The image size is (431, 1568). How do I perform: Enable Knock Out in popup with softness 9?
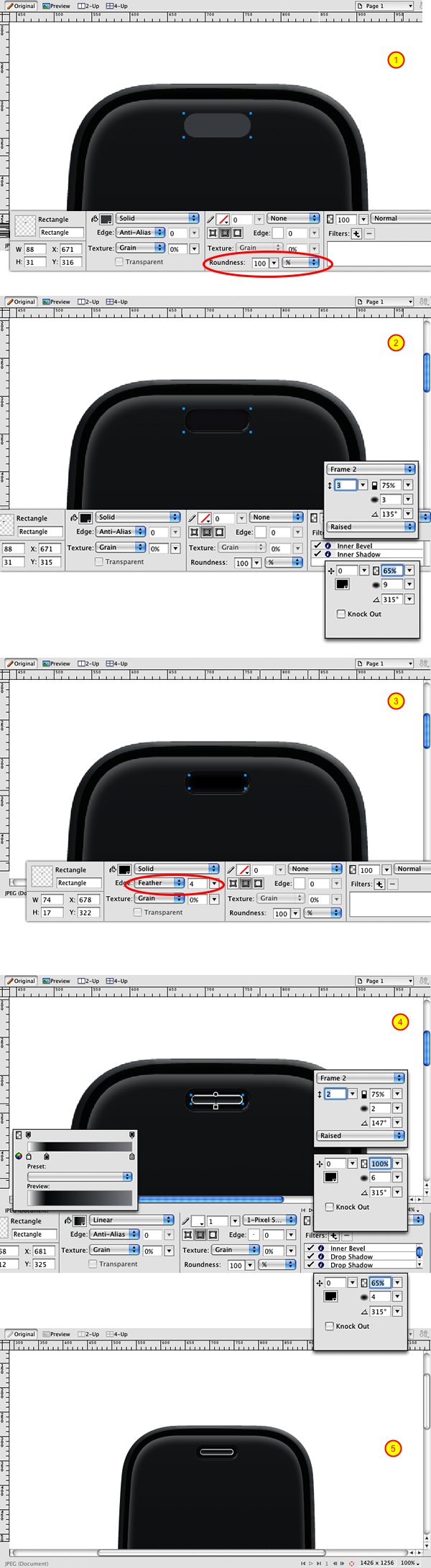(x=340, y=614)
